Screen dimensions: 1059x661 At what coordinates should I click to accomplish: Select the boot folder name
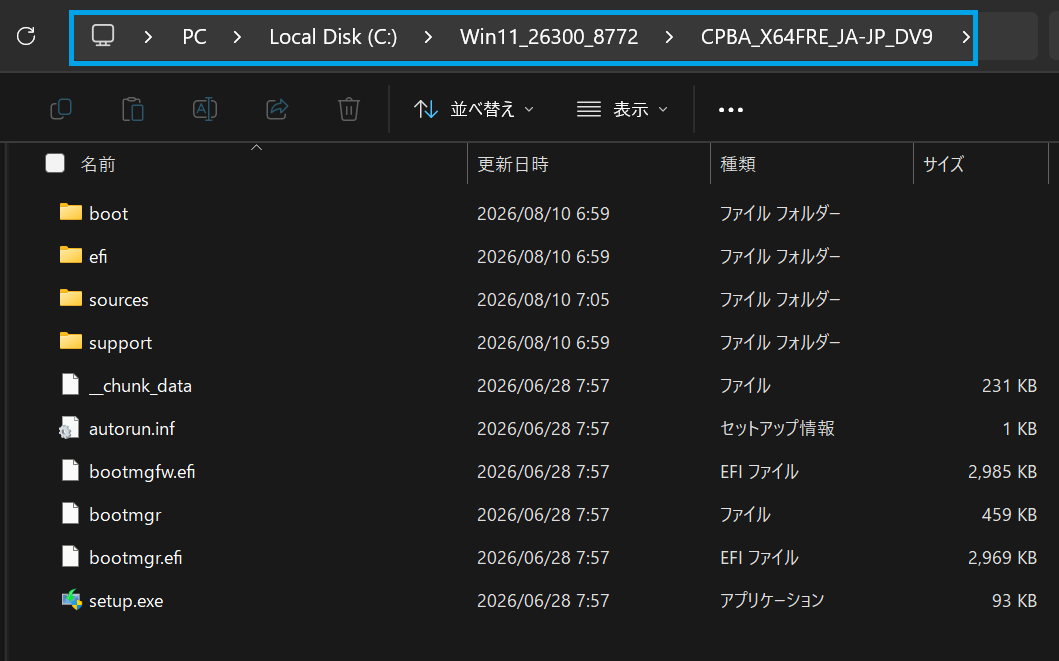pos(109,213)
